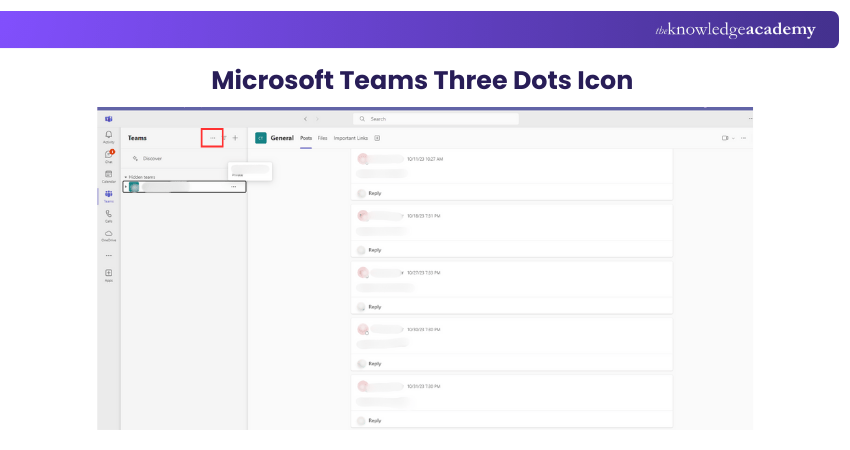Add a tab with the plus box icon
Viewport: 850px width, 450px height.
click(377, 138)
